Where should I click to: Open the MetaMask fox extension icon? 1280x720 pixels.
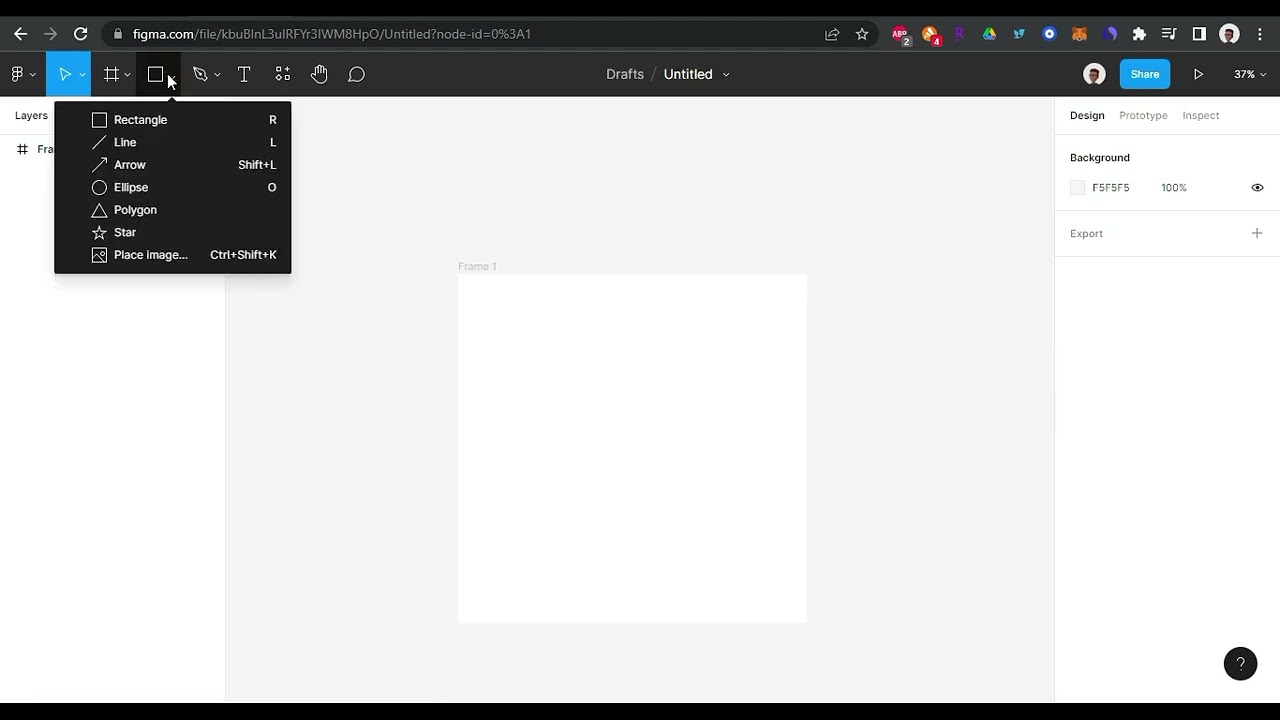1079,34
